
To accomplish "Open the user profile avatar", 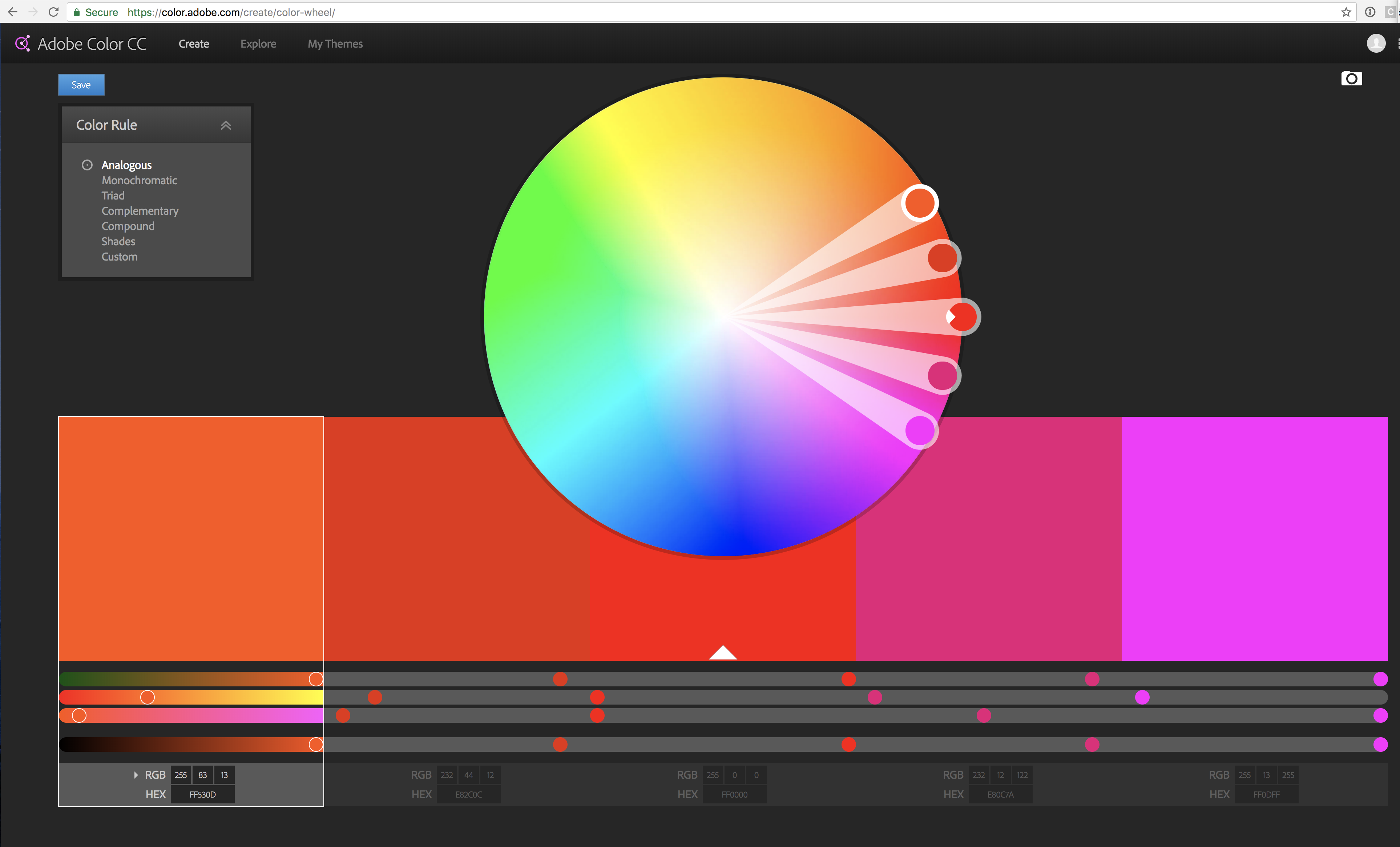I will pyautogui.click(x=1376, y=43).
